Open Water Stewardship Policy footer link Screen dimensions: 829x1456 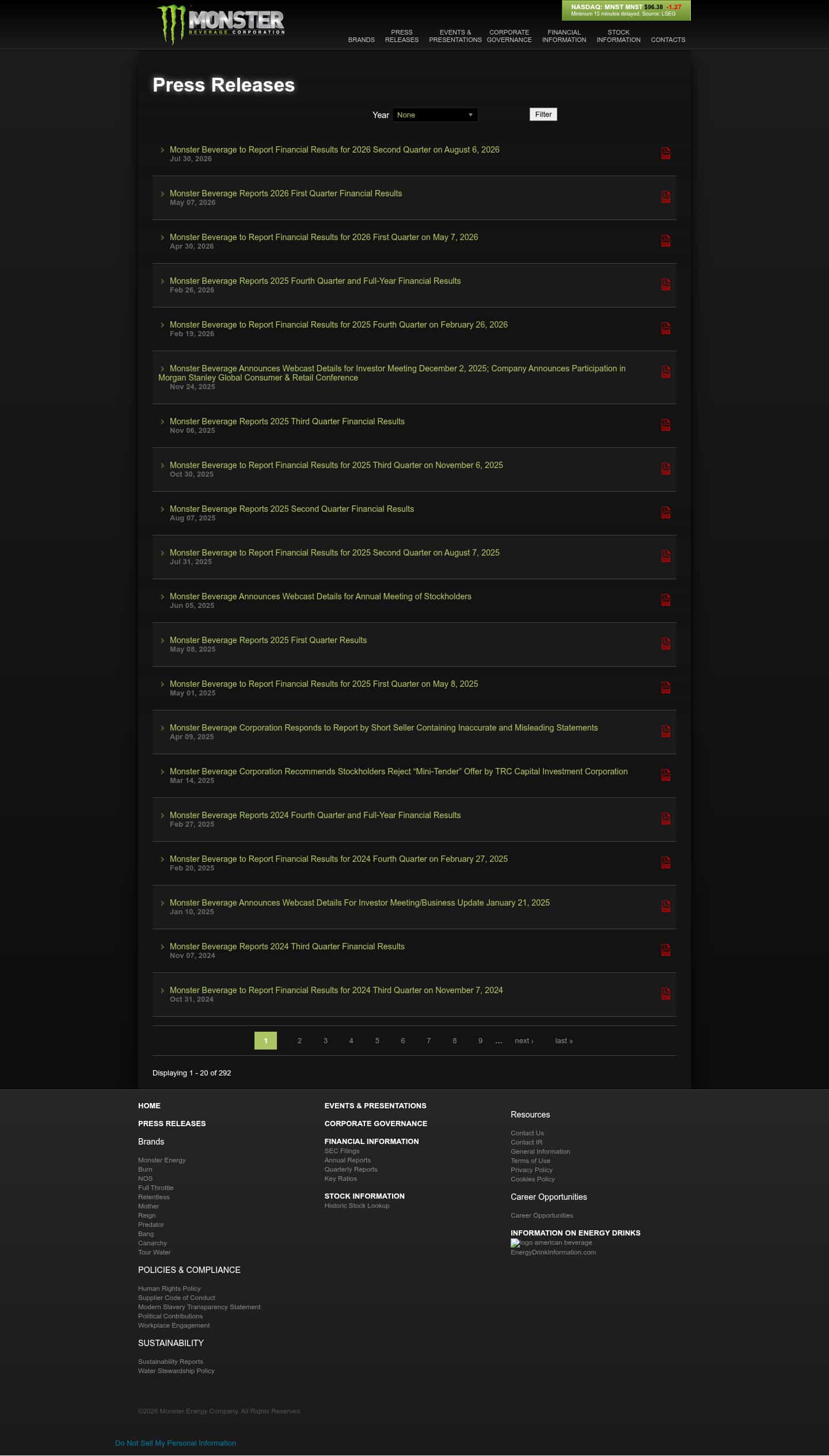point(176,1371)
